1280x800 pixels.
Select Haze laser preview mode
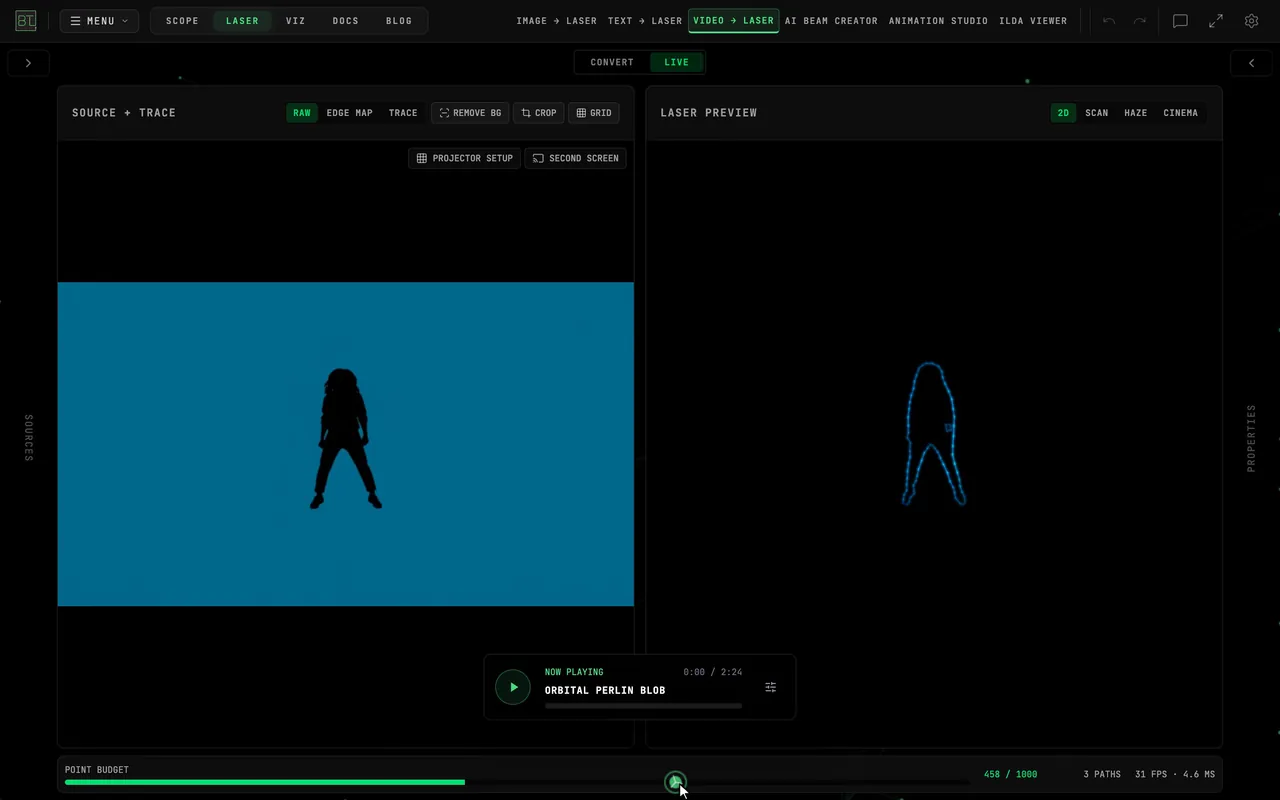pos(1136,113)
